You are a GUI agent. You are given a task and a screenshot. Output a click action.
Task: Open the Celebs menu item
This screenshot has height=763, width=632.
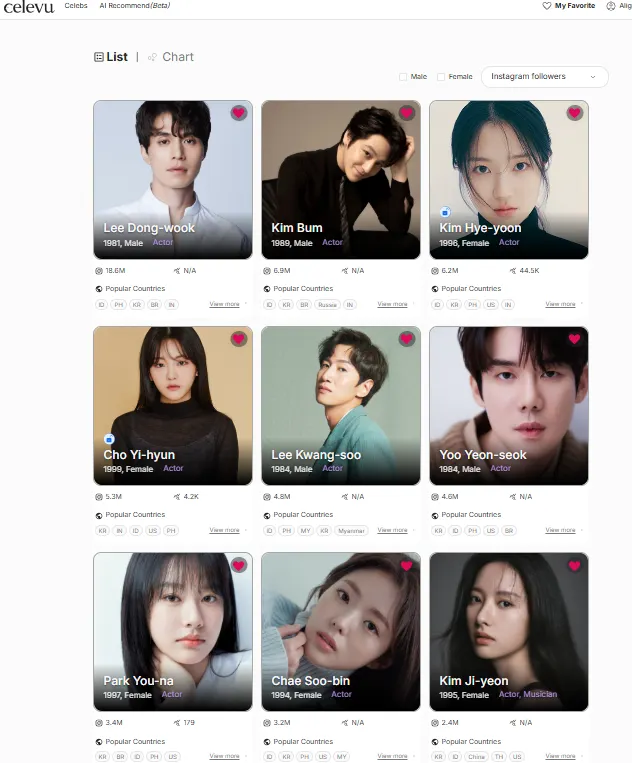pos(76,6)
